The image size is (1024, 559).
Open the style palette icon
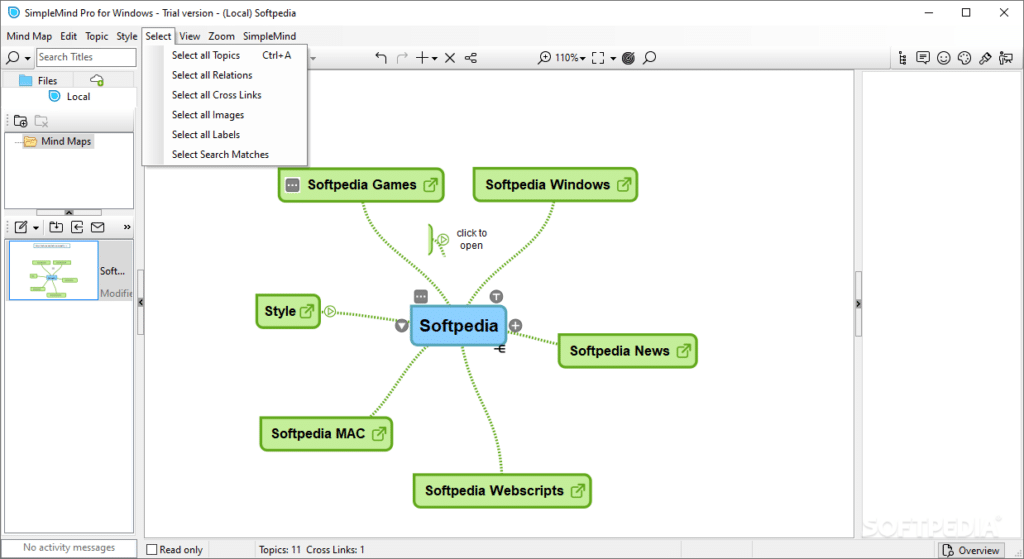[965, 58]
